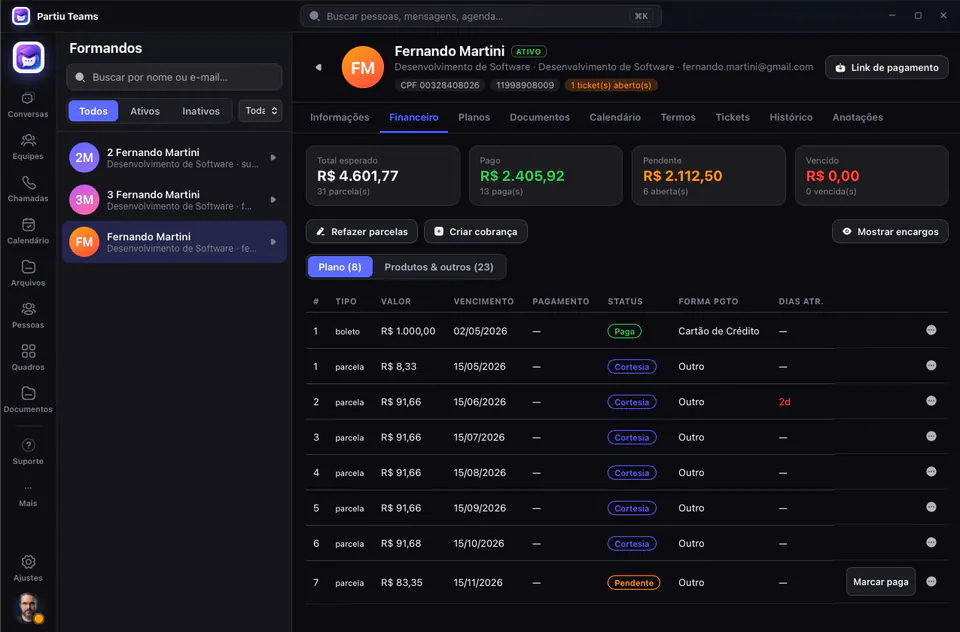This screenshot has height=632, width=960.
Task: Open Arquivos section
Action: click(28, 274)
